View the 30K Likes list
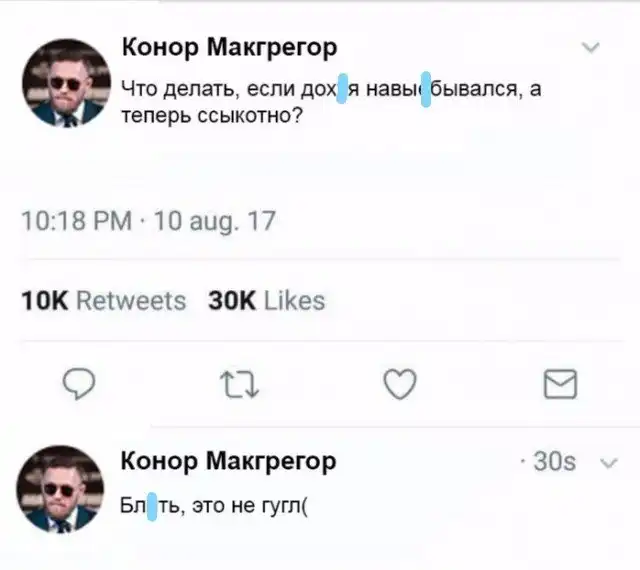The height and width of the screenshot is (570, 640). (266, 300)
